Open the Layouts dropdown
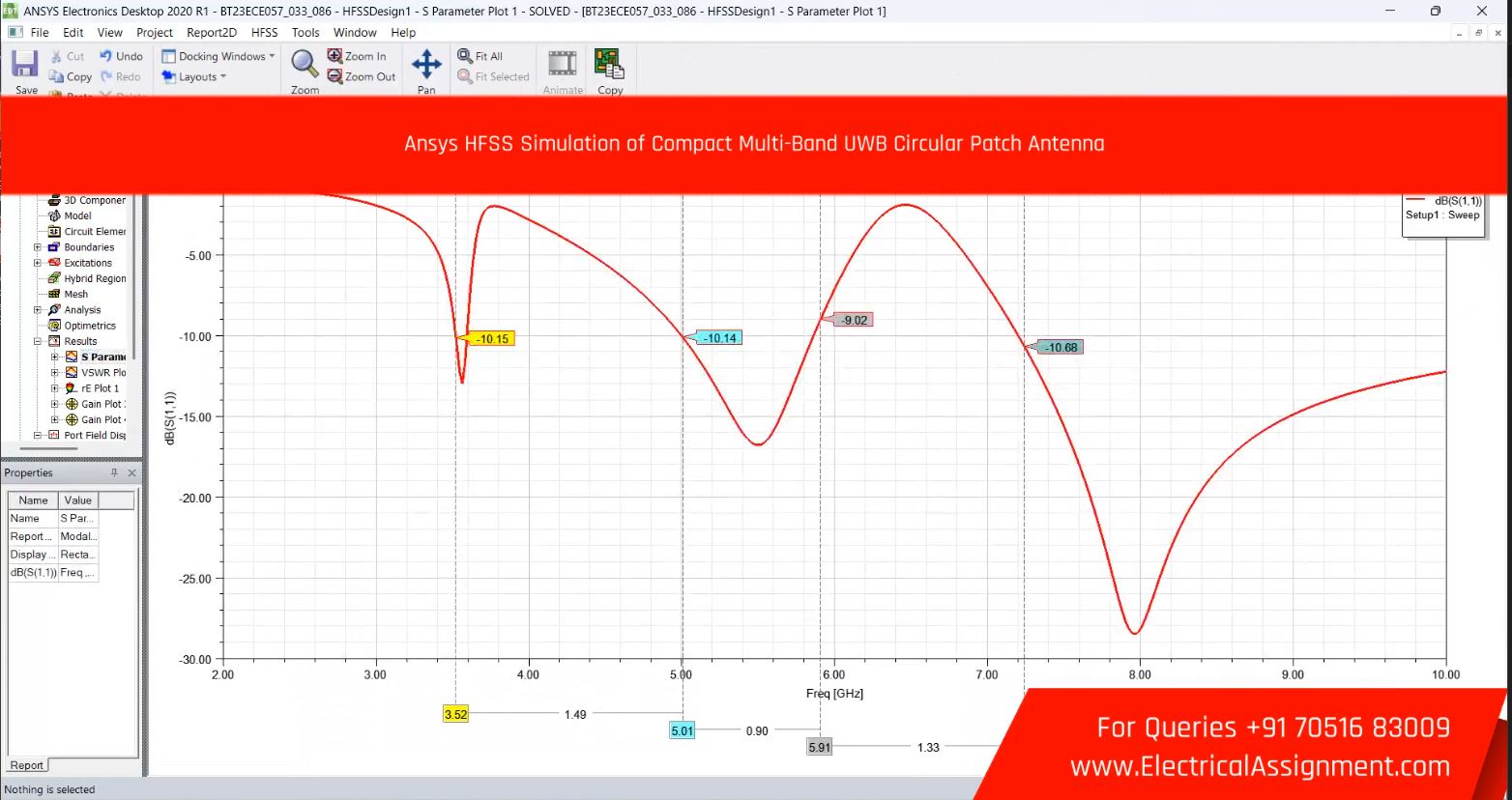The width and height of the screenshot is (1512, 800). pyautogui.click(x=194, y=76)
